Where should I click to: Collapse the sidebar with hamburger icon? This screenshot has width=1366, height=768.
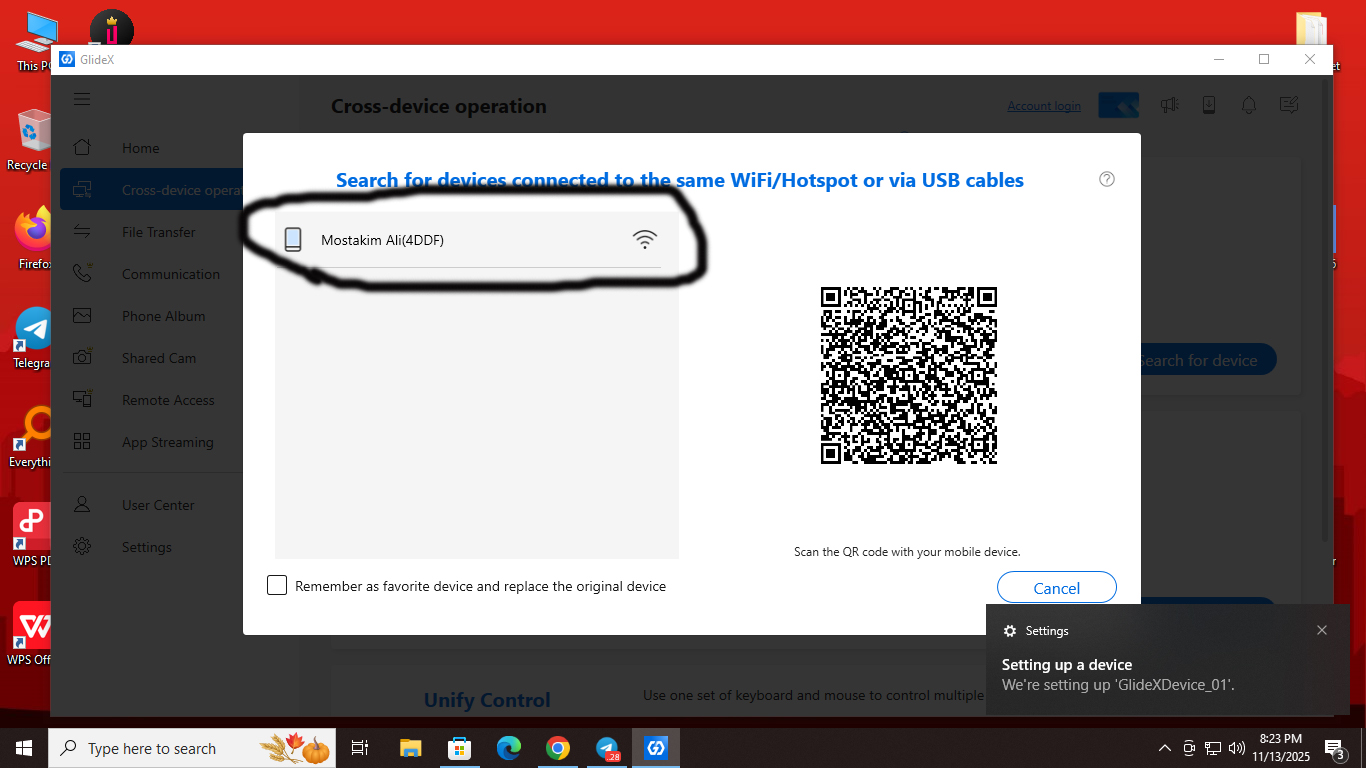(x=82, y=99)
